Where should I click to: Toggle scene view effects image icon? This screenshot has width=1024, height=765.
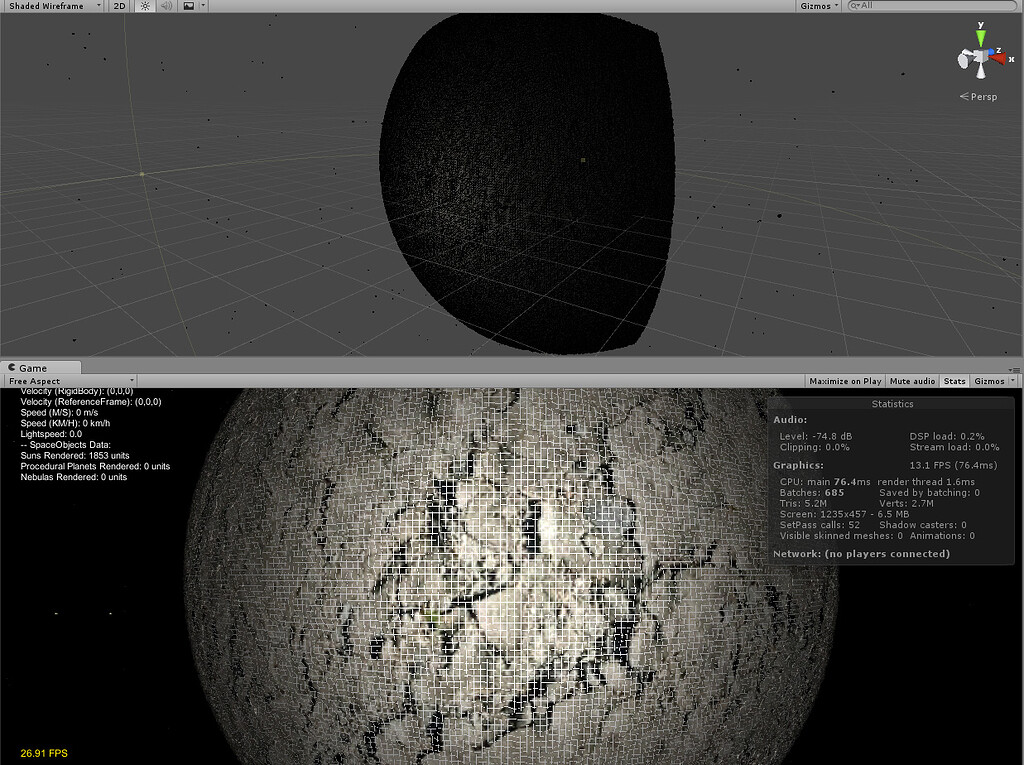tap(190, 6)
